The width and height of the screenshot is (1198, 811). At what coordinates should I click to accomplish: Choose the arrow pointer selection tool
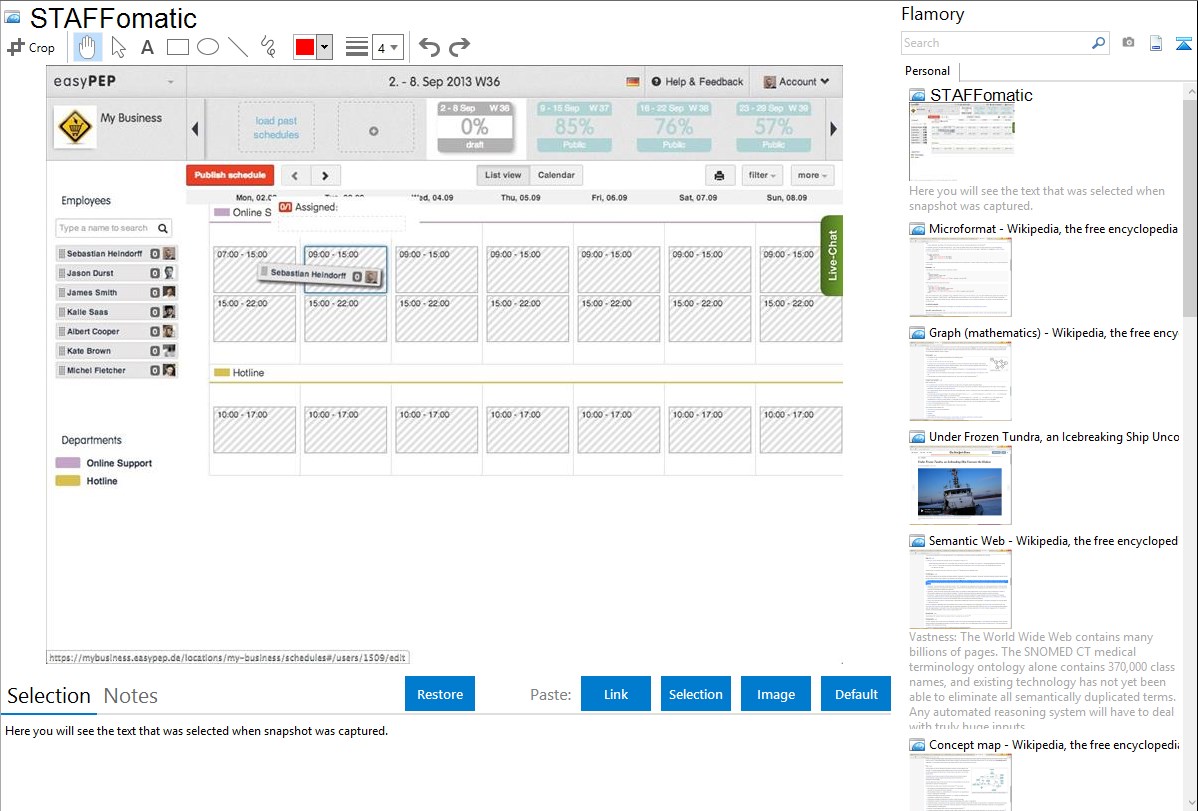click(118, 47)
